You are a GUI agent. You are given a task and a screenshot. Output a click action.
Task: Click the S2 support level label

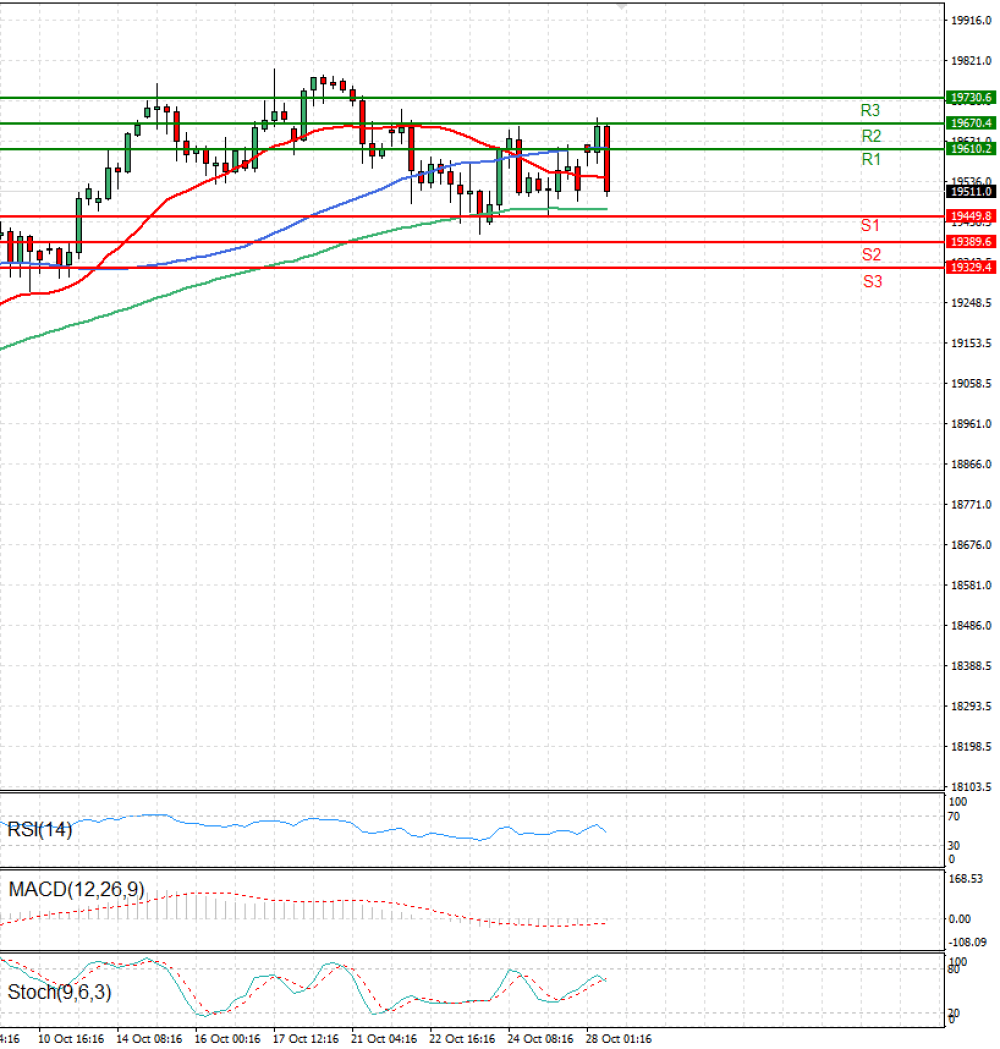(x=871, y=254)
